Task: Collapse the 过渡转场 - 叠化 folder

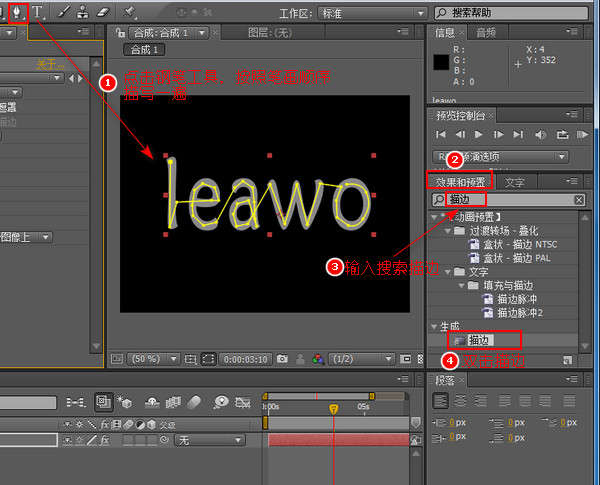Action: (x=448, y=231)
